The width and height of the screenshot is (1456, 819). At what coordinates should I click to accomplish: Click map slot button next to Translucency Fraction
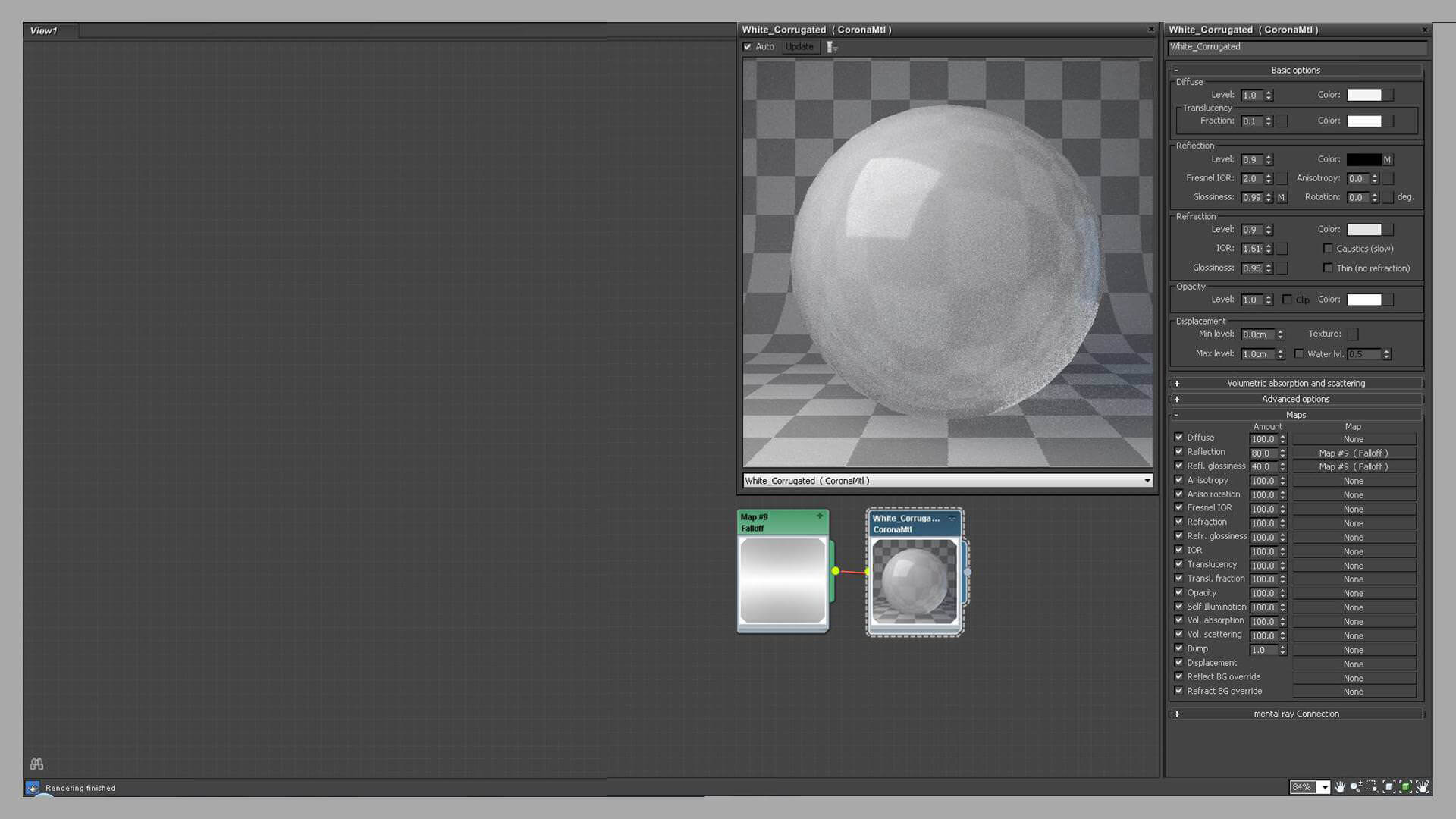(x=1282, y=121)
